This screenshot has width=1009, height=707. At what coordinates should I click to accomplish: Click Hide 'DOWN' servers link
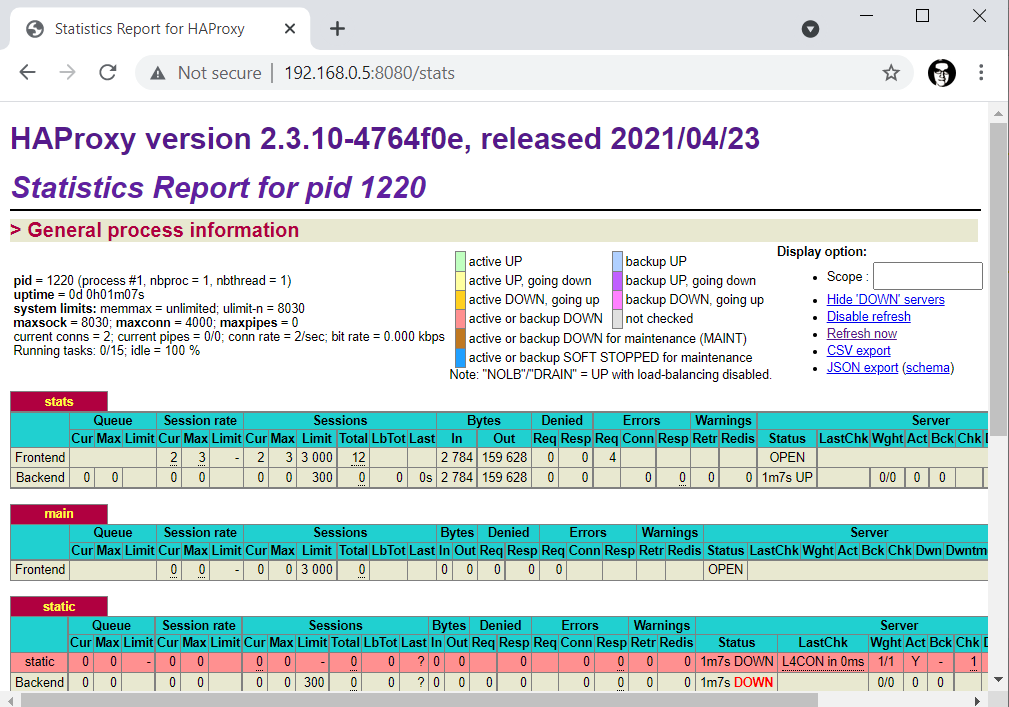click(x=885, y=300)
